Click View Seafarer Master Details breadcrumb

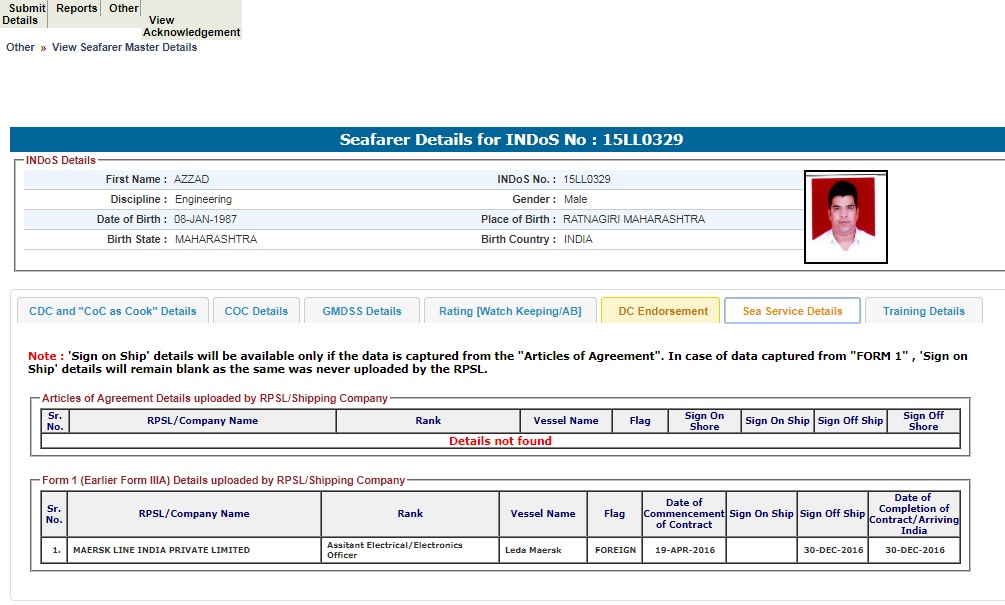124,47
